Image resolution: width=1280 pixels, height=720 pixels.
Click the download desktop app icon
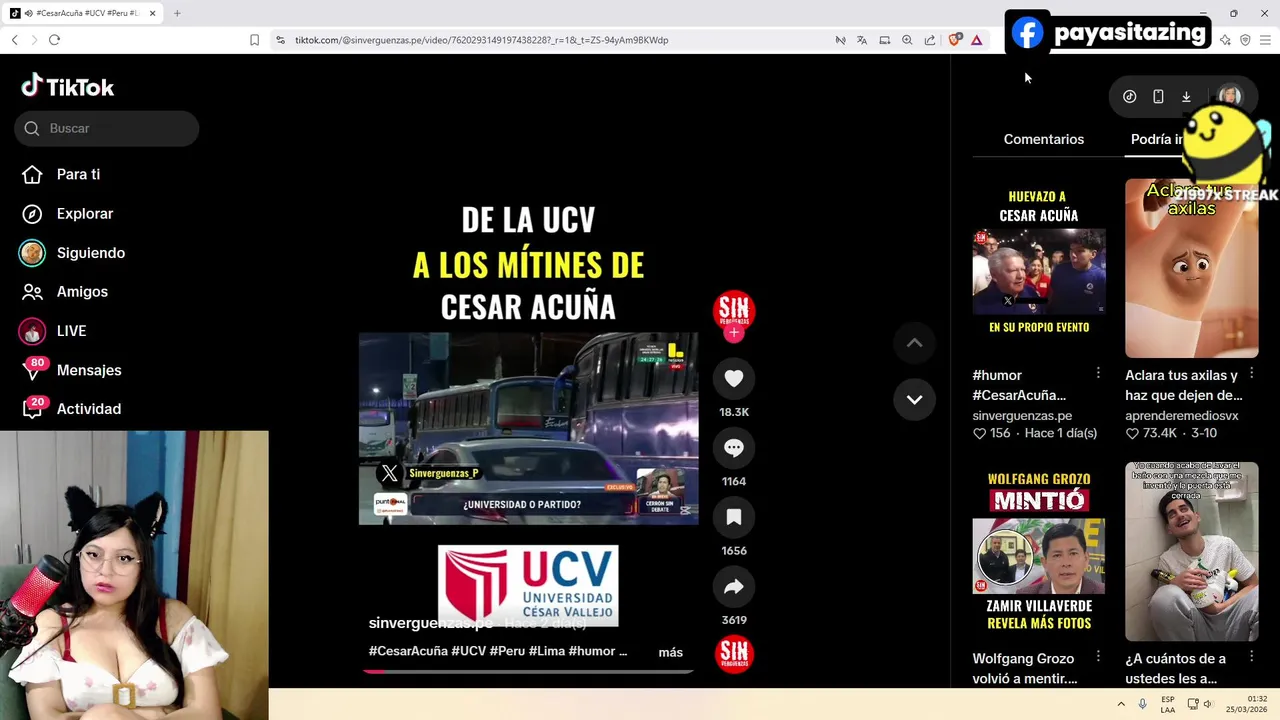1186,96
